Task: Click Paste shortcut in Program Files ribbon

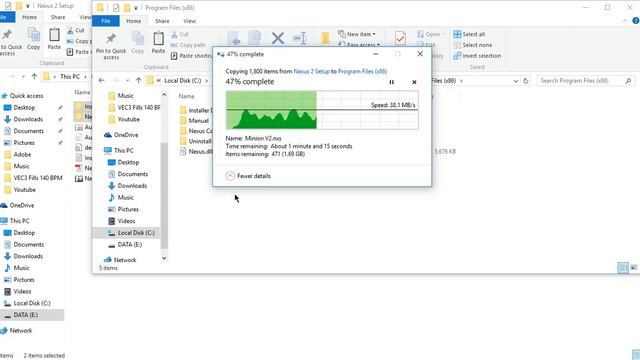Action: tap(191, 56)
